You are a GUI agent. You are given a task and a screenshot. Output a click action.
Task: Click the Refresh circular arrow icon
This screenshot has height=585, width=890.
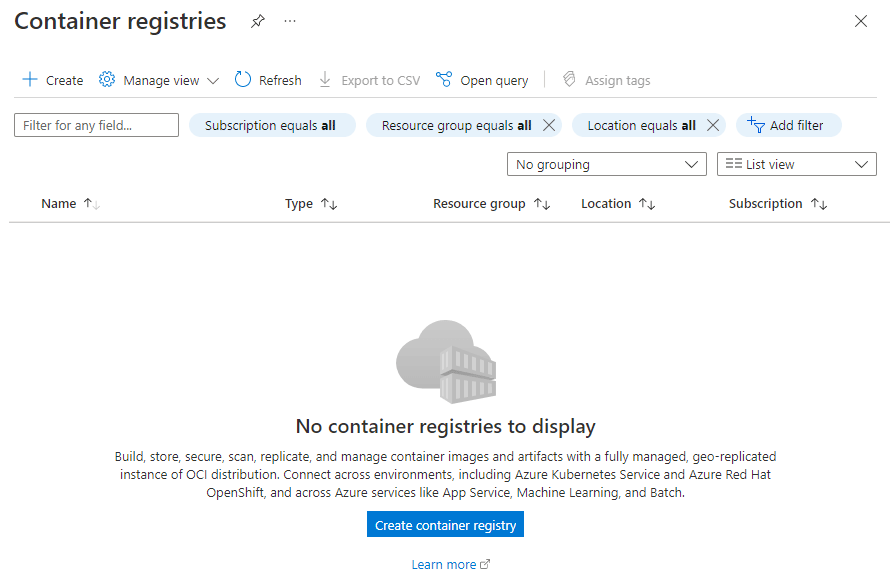242,79
